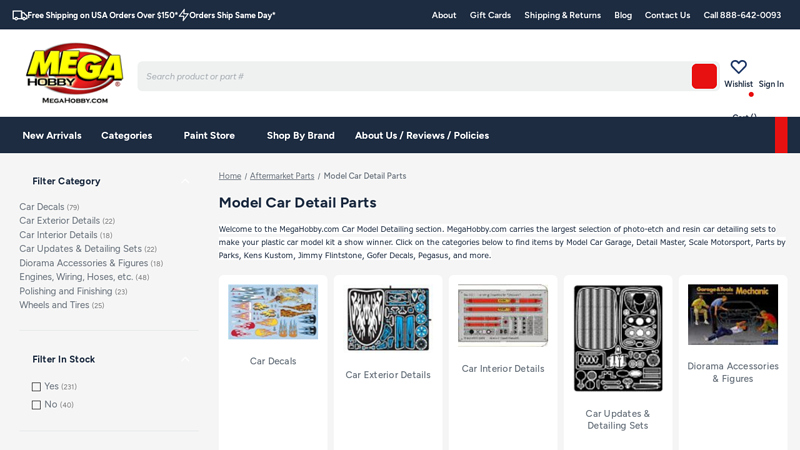
Task: Go to Home breadcrumb
Action: click(x=230, y=176)
